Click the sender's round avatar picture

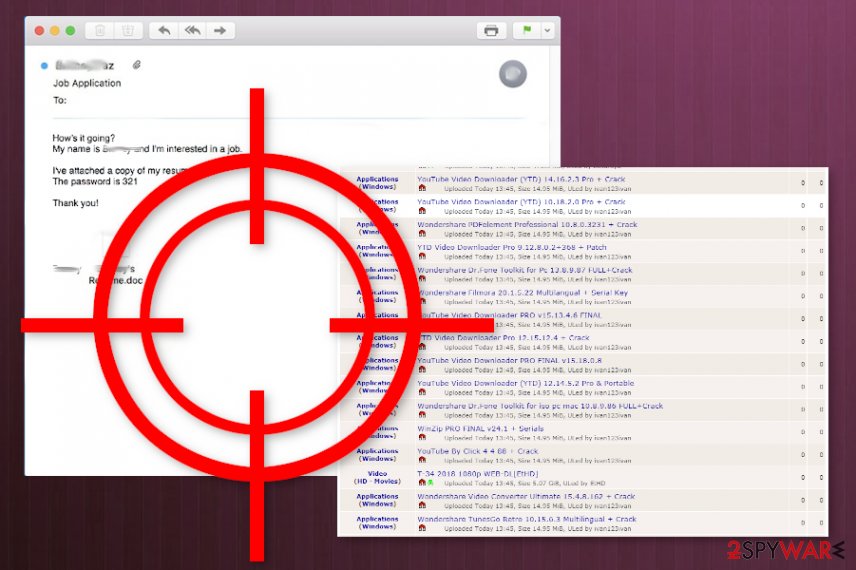click(513, 74)
